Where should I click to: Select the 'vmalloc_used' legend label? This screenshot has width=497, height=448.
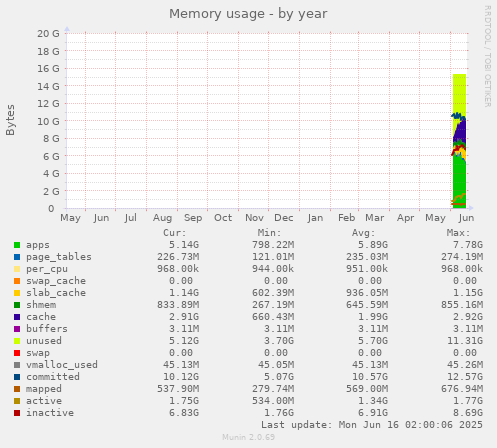click(62, 365)
